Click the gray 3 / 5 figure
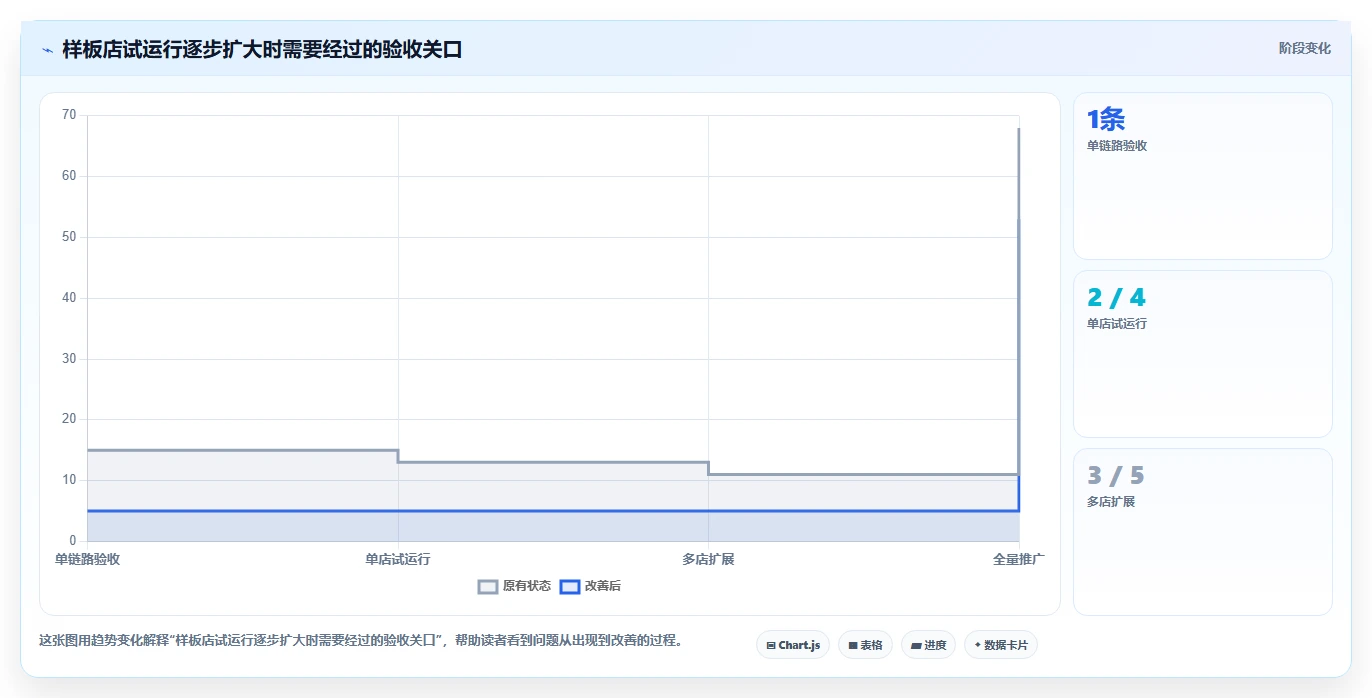1372x698 pixels. tap(1115, 476)
